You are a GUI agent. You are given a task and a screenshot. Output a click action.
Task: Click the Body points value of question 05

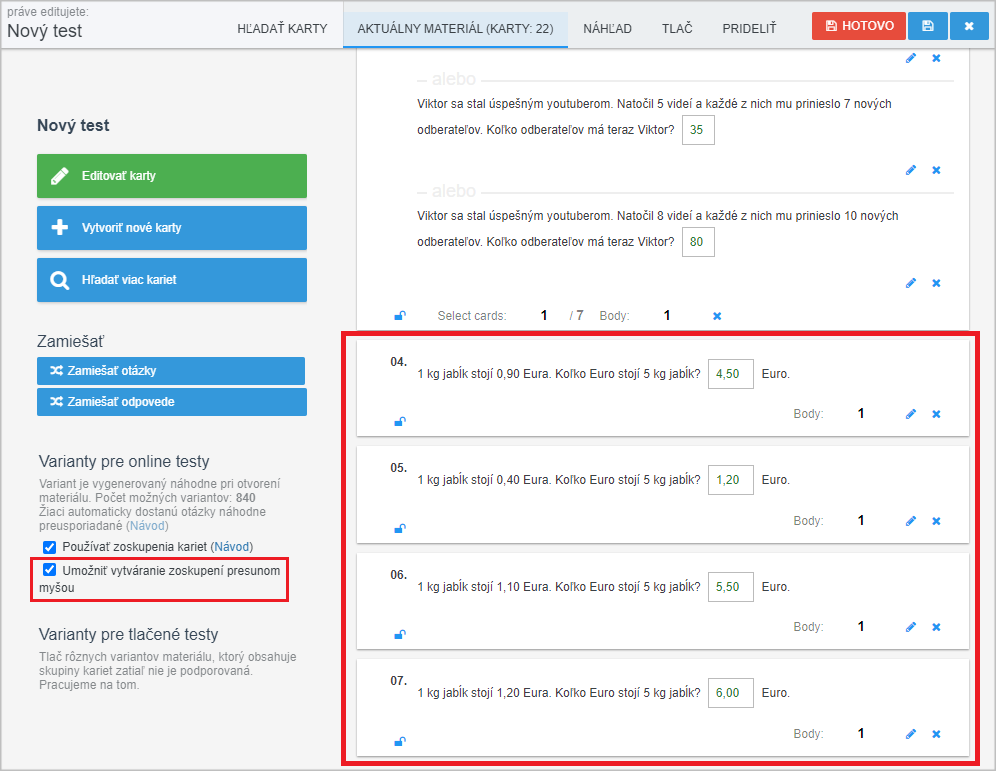861,520
